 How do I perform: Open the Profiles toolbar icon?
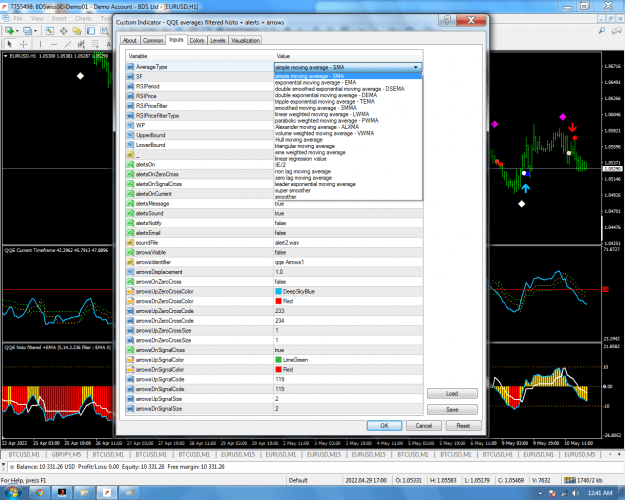(28, 31)
